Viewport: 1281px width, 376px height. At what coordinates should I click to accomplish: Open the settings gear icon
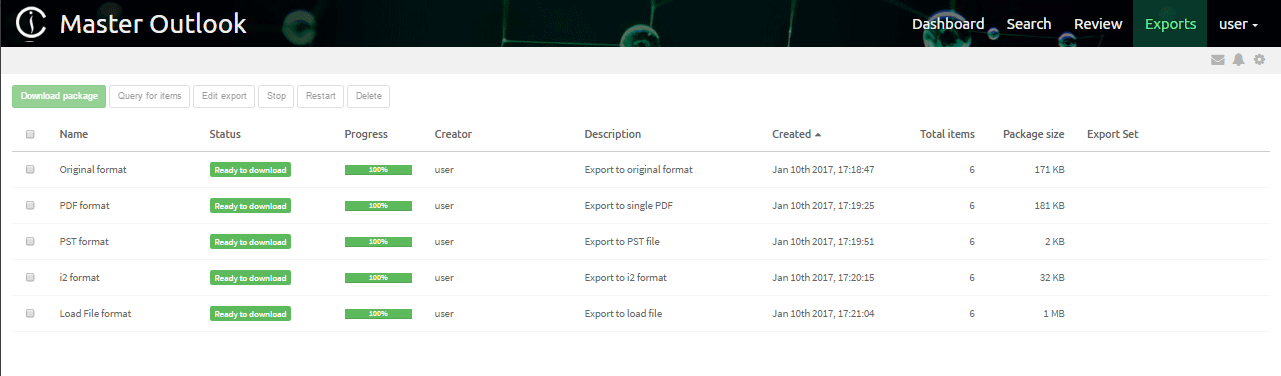[x=1259, y=60]
